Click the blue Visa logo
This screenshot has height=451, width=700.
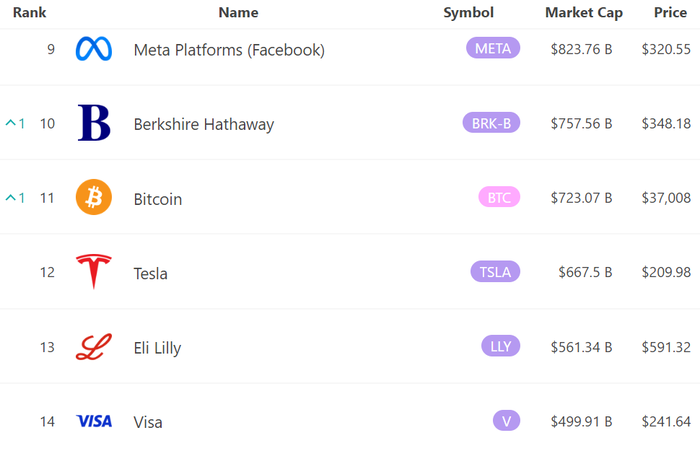point(94,421)
